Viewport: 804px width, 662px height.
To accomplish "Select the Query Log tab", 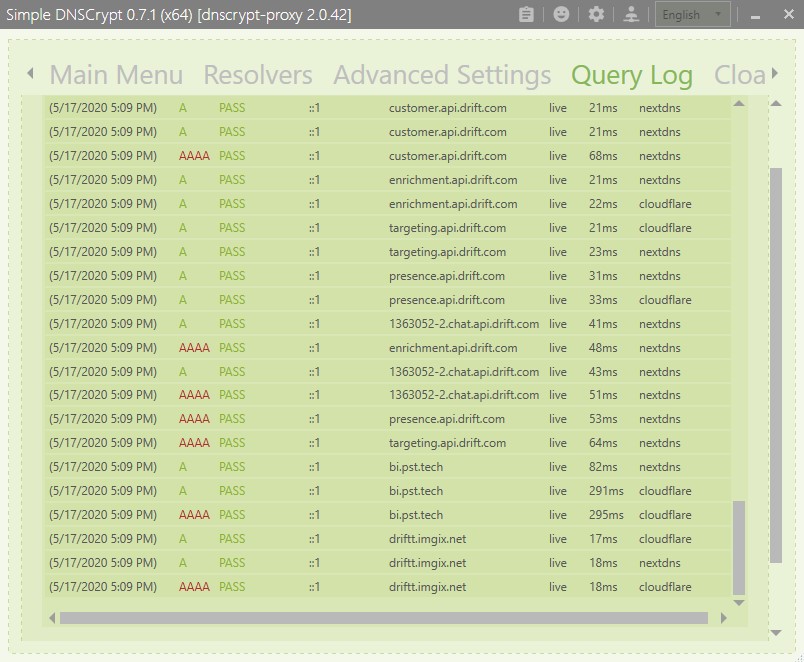I will point(632,75).
